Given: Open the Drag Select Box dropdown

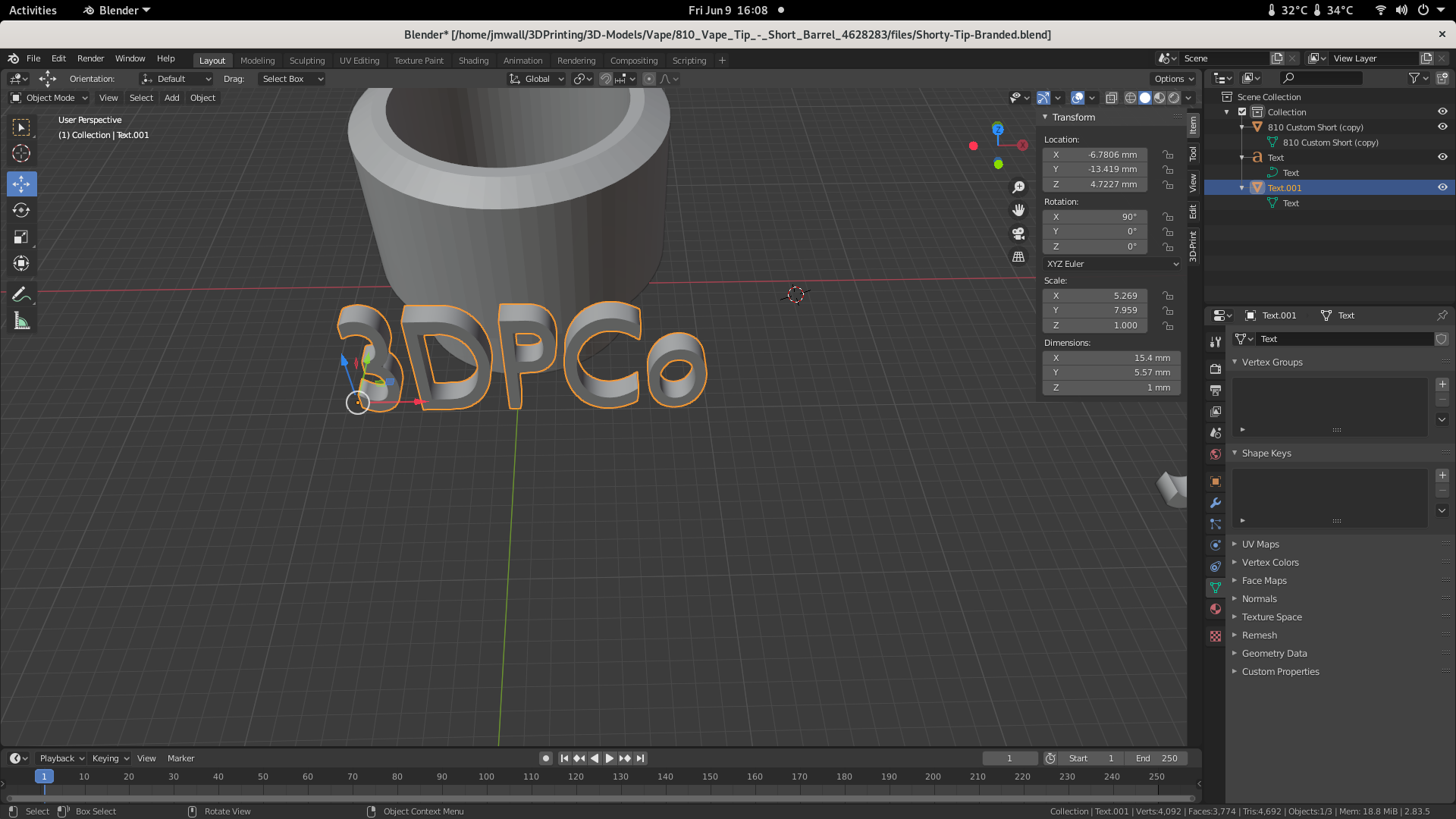Looking at the screenshot, I should tap(292, 79).
